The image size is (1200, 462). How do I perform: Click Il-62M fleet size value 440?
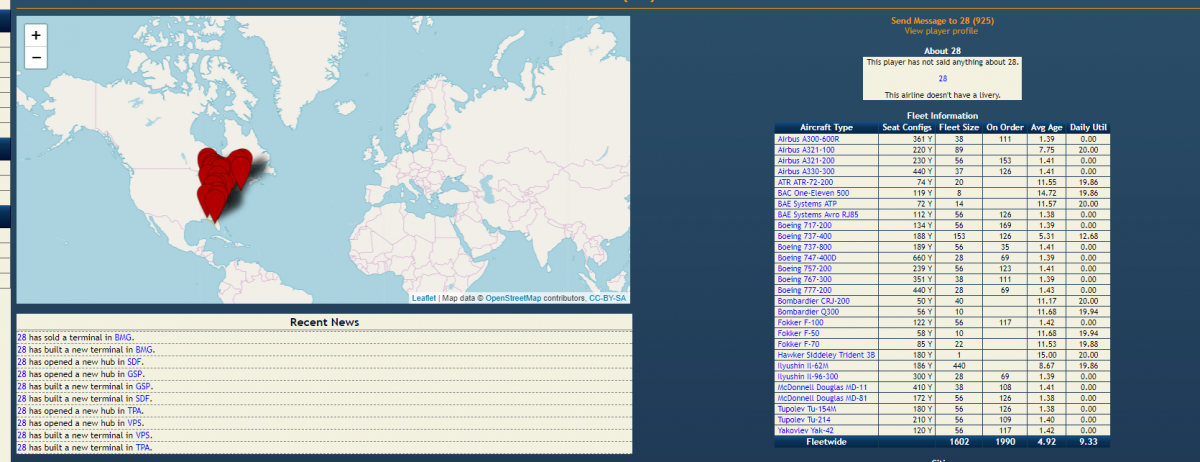point(959,366)
